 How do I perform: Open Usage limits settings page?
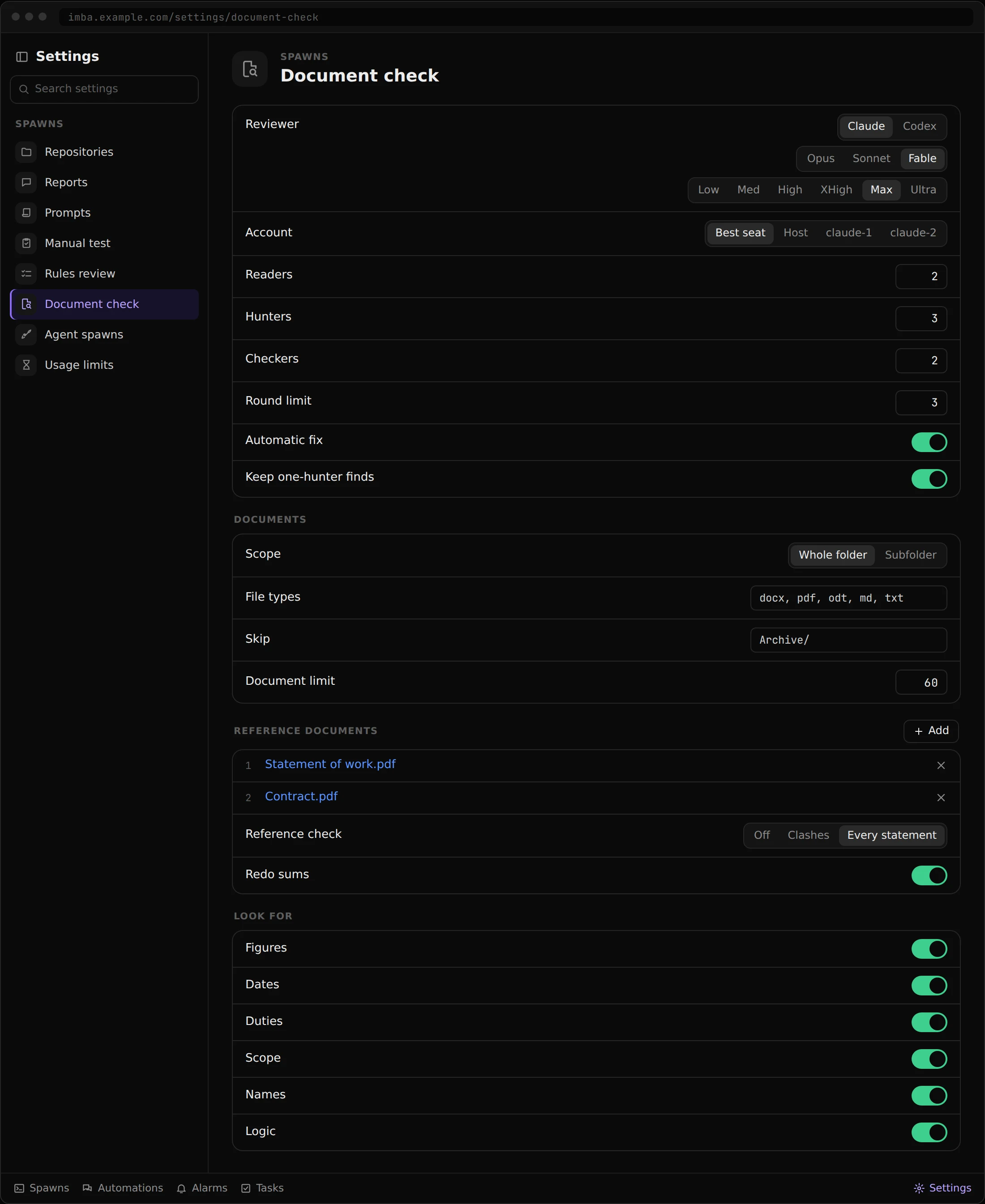click(104, 365)
